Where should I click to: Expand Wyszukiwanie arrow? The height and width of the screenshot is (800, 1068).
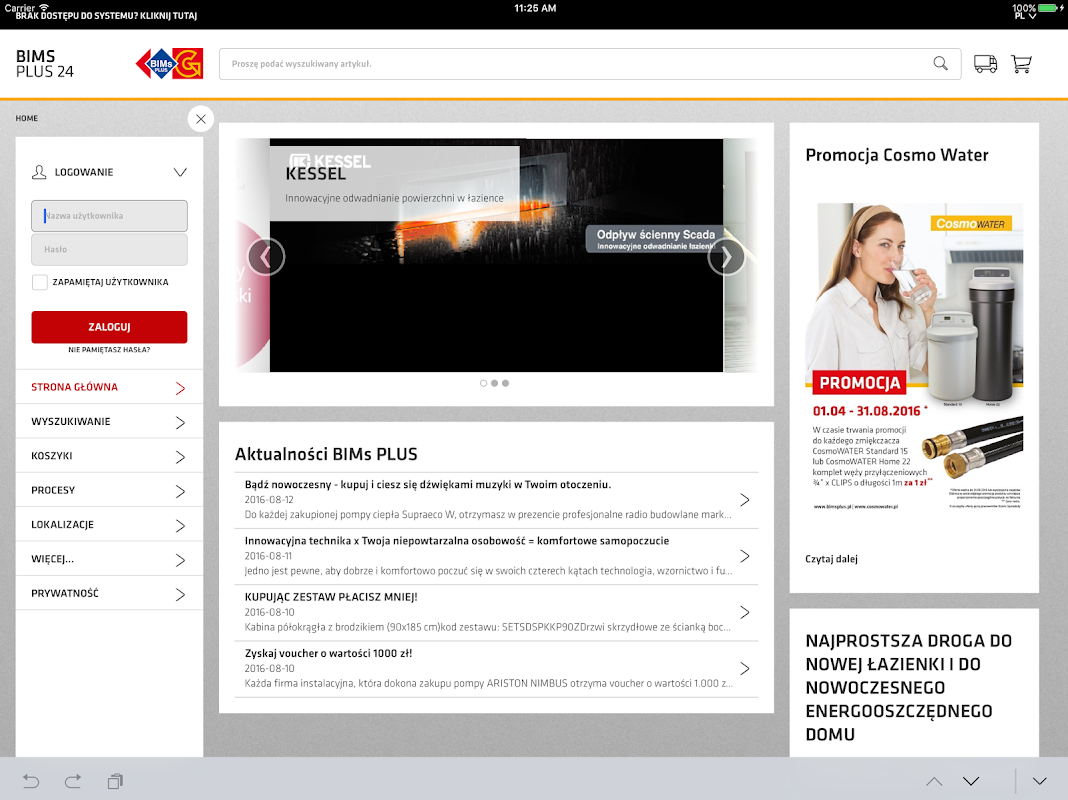point(180,423)
